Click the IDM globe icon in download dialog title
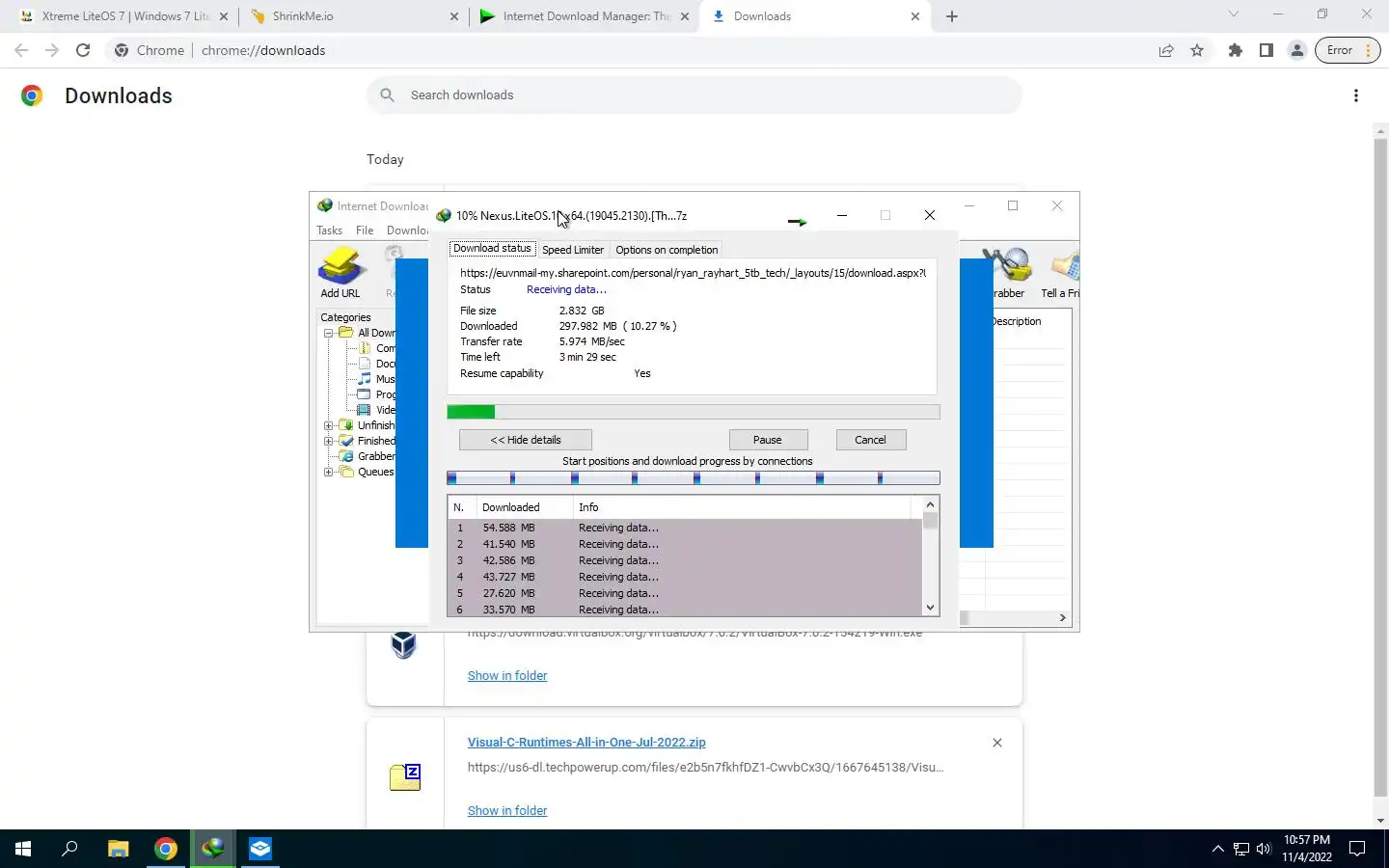 (444, 215)
